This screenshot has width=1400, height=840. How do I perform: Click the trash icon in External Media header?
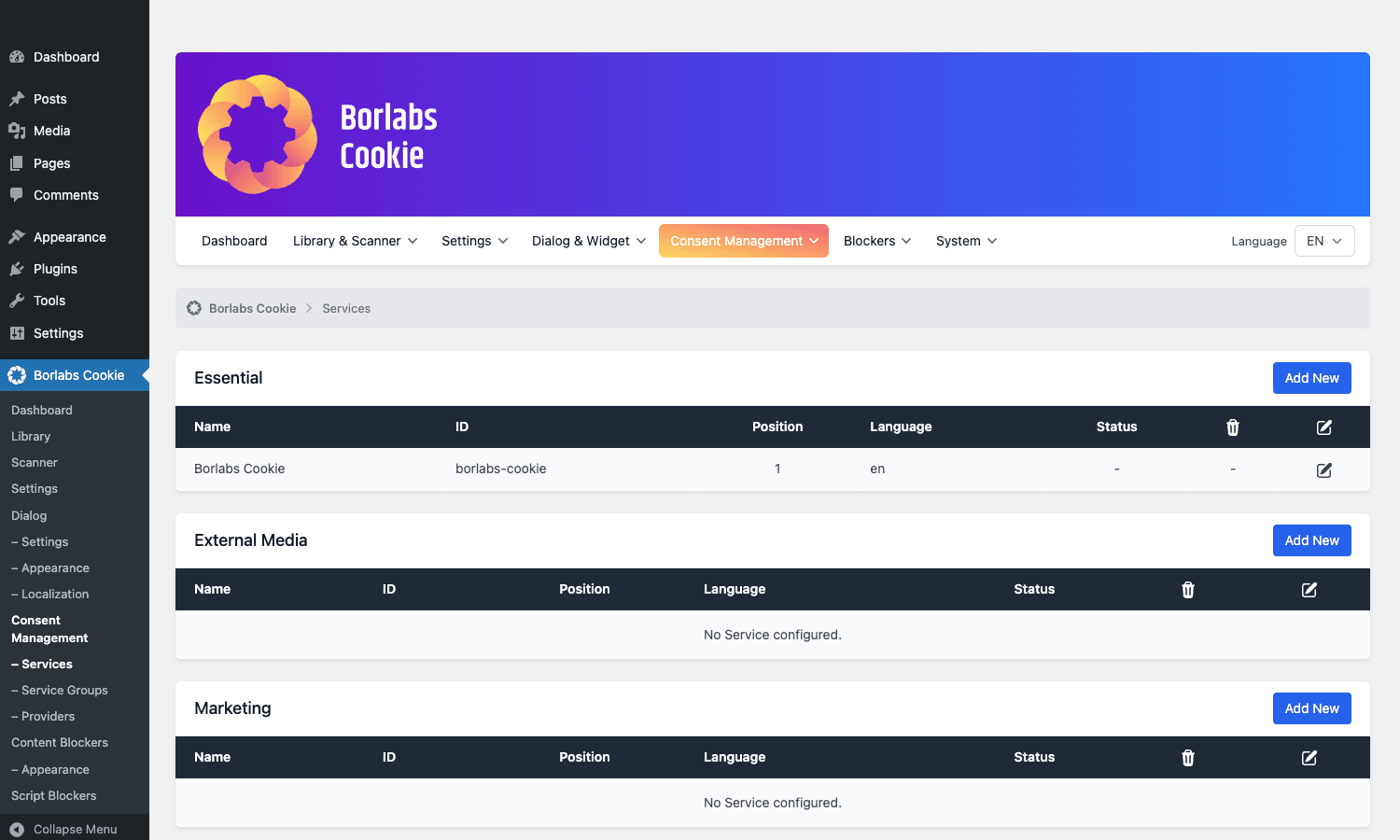coord(1188,590)
